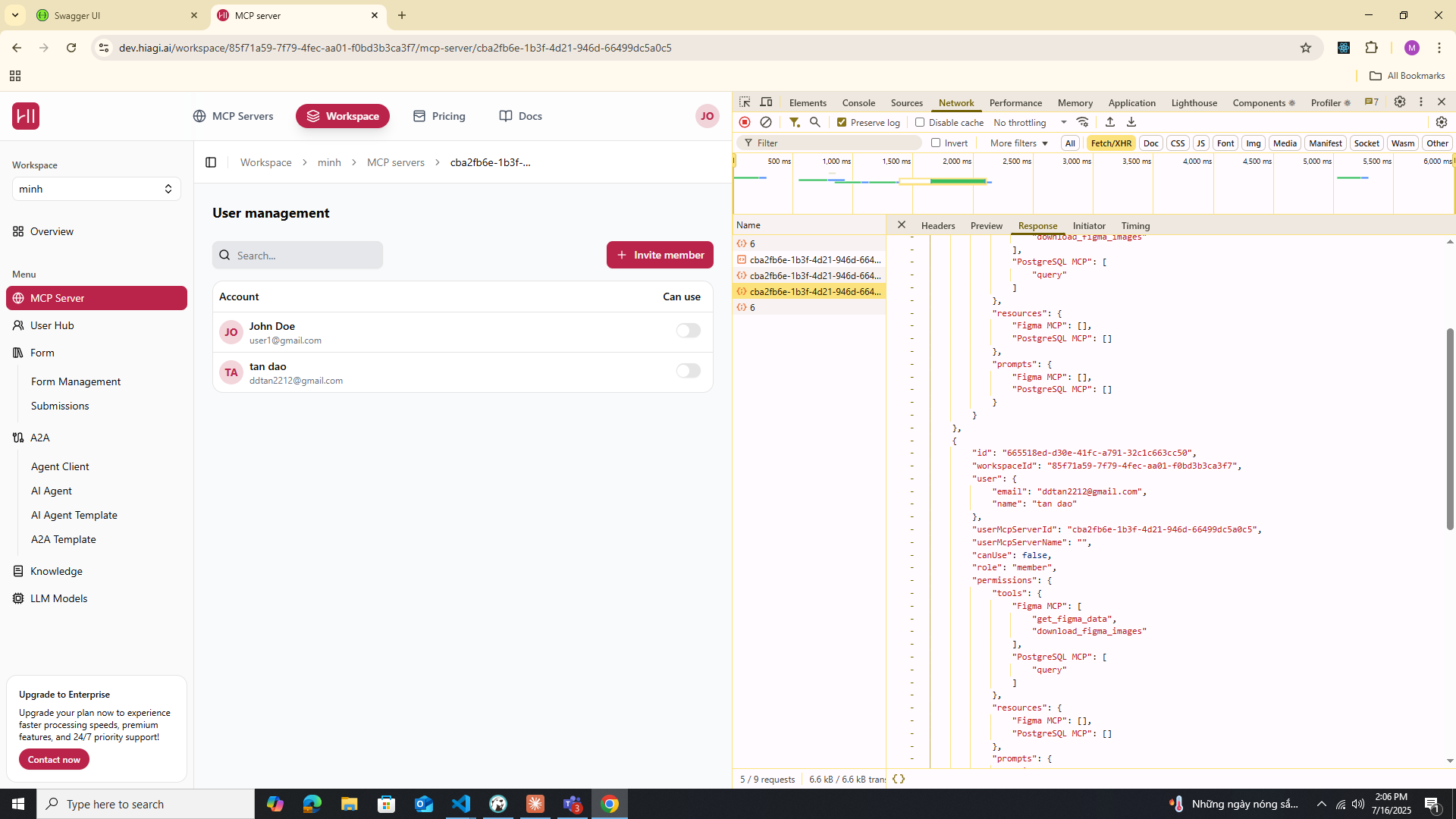1456x819 pixels.
Task: Click the Invite member button
Action: (x=660, y=255)
